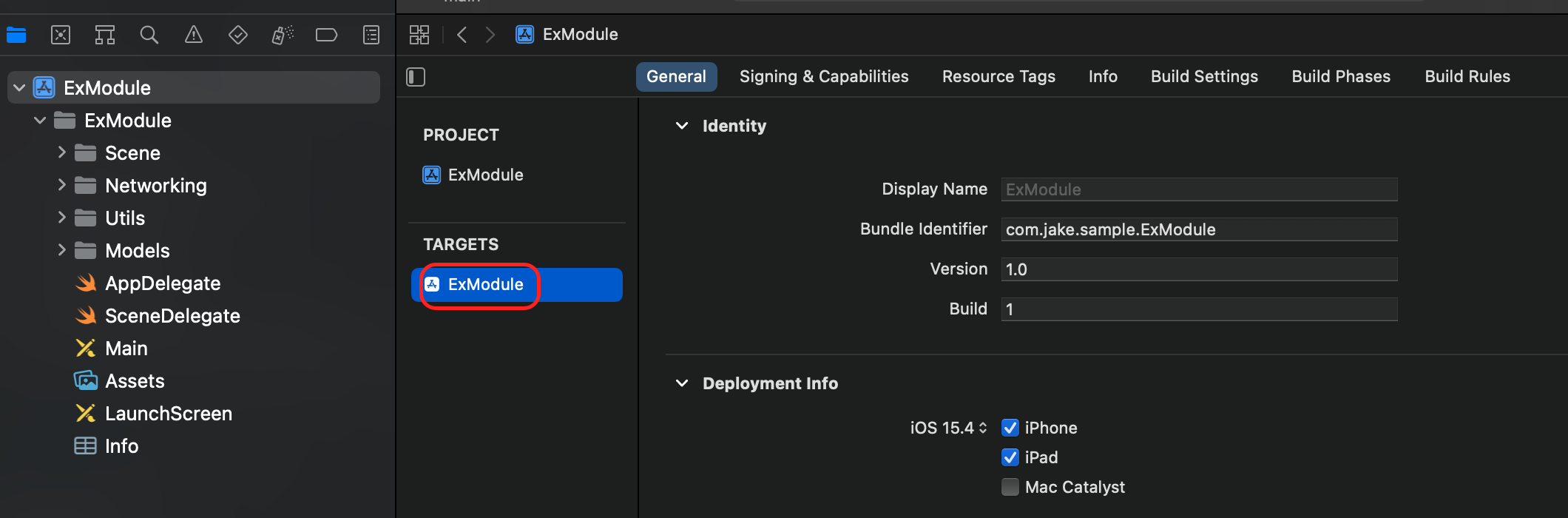1568x518 pixels.
Task: Go forward with the right arrow
Action: point(490,35)
